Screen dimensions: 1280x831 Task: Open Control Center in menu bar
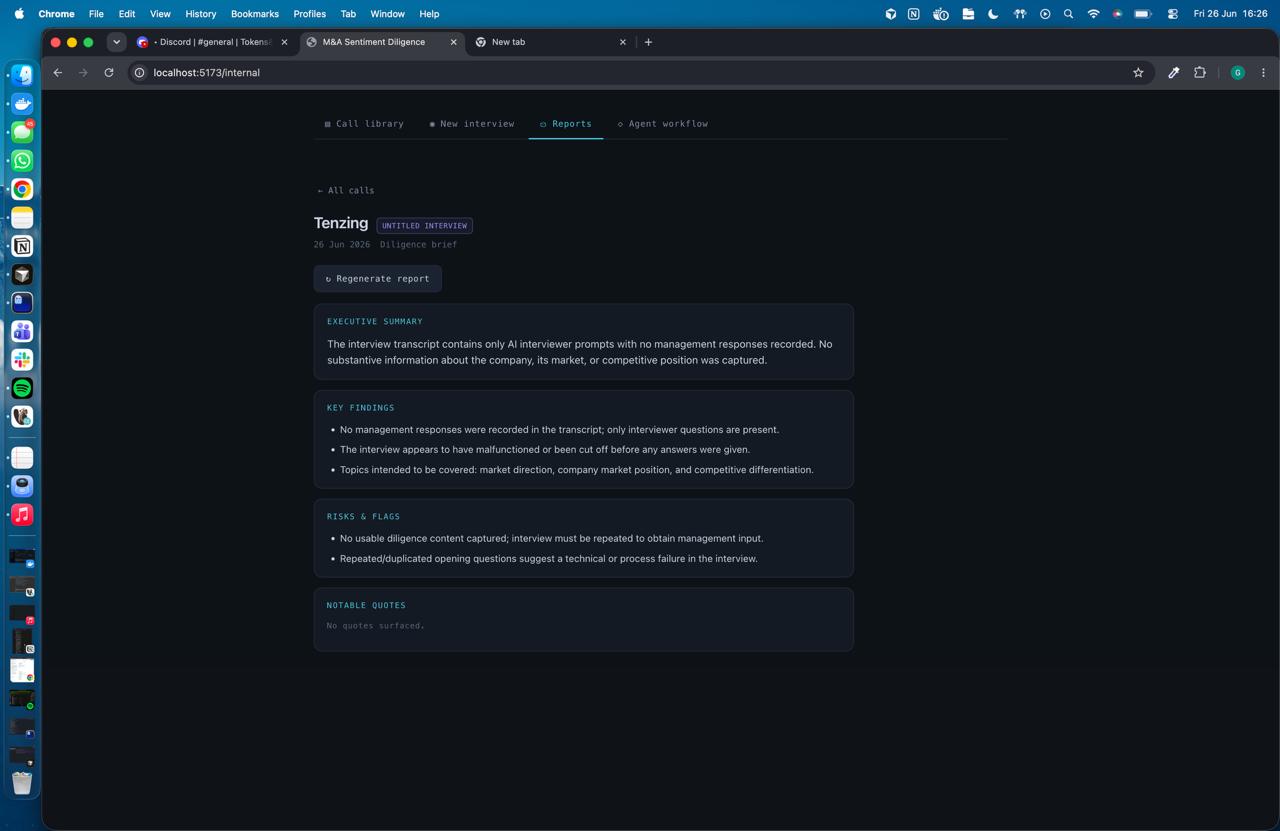click(x=1172, y=14)
